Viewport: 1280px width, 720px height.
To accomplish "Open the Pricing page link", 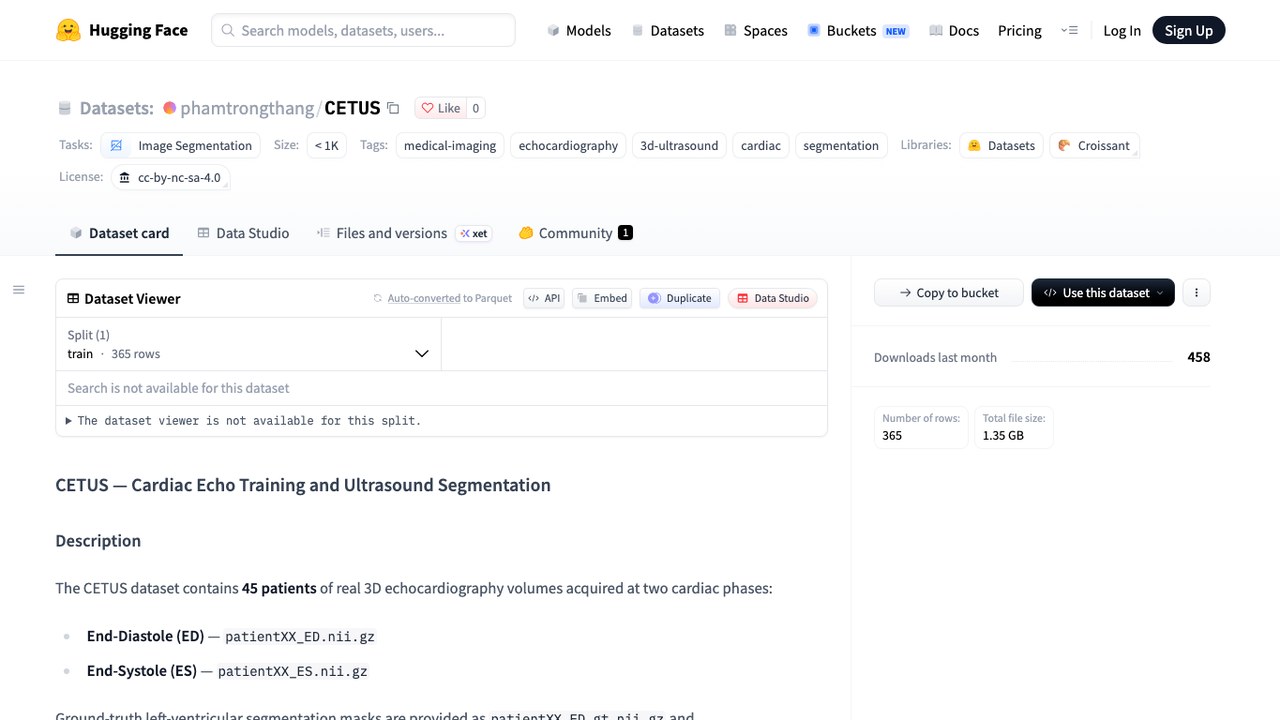I will [1020, 30].
